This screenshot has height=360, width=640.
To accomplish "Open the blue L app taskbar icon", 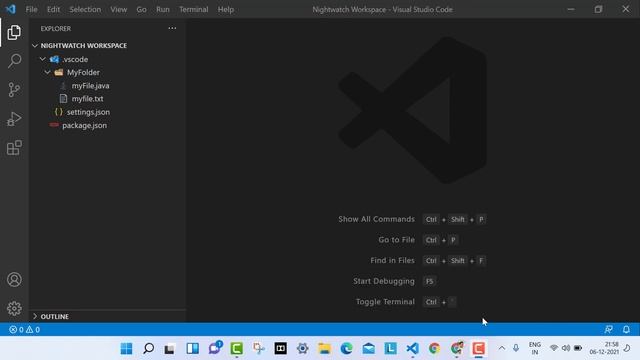I will (x=391, y=349).
